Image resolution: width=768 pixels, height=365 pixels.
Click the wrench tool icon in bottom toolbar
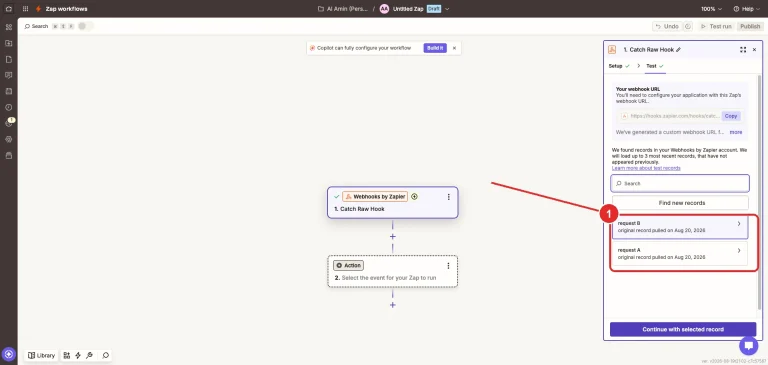[89, 355]
